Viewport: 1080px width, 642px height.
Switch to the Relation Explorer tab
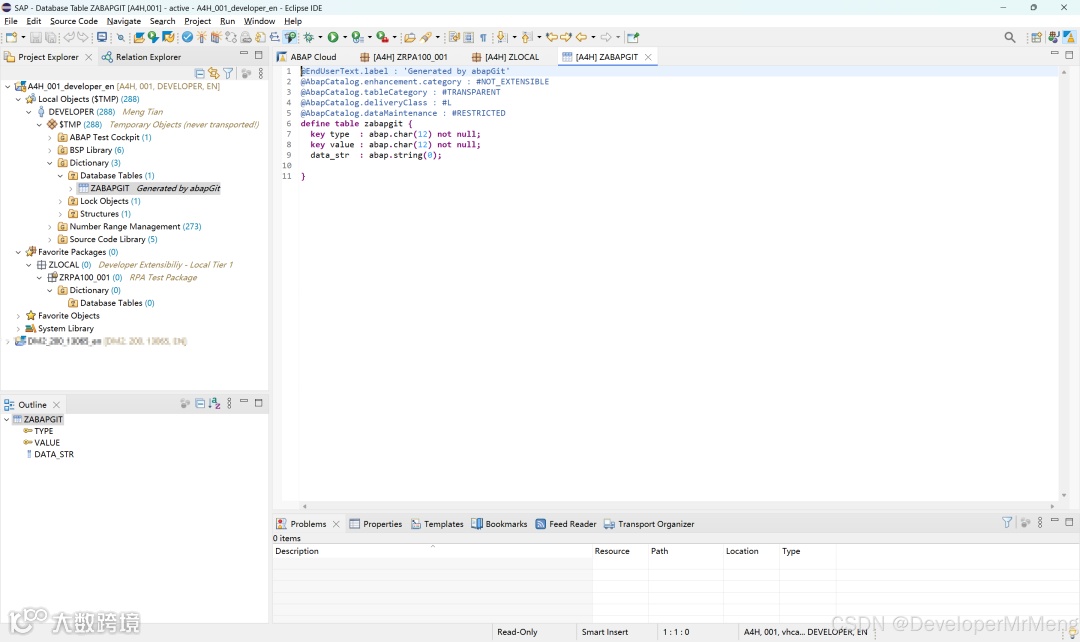click(141, 57)
